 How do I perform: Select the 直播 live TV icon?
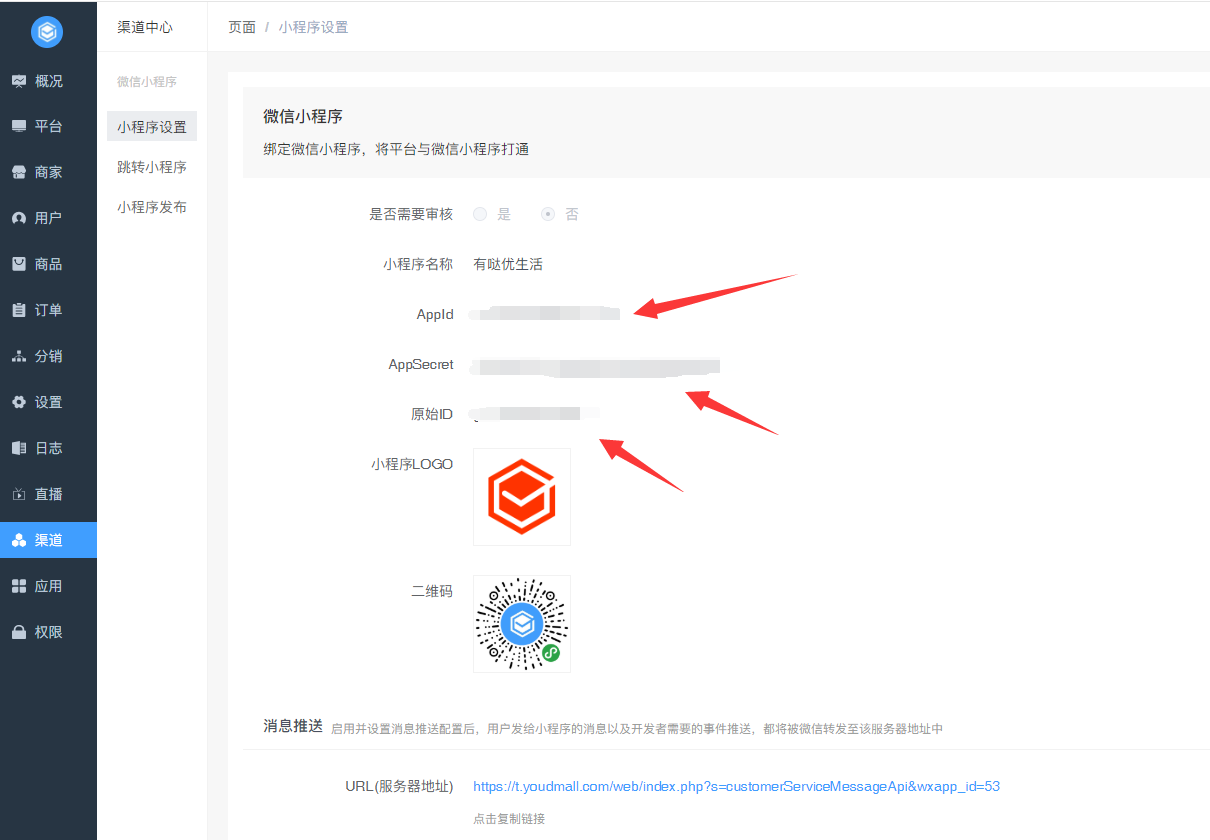pos(19,494)
